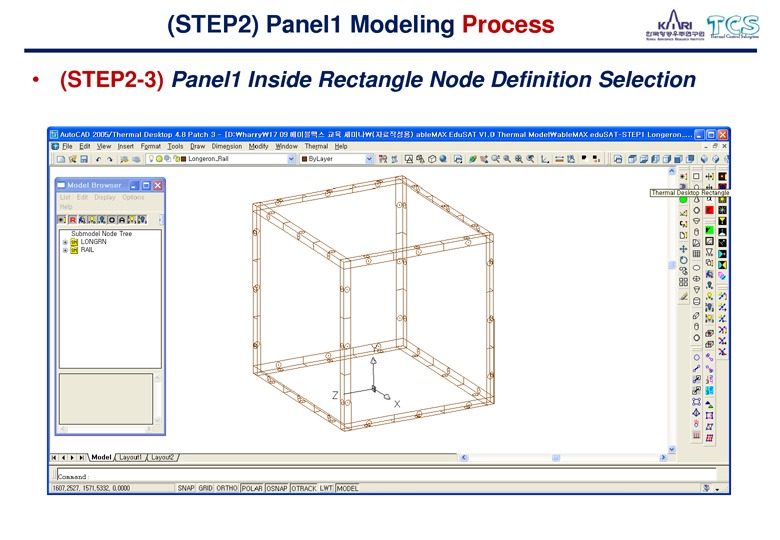Open the Dimension menu
This screenshot has width=780, height=540.
(x=227, y=147)
